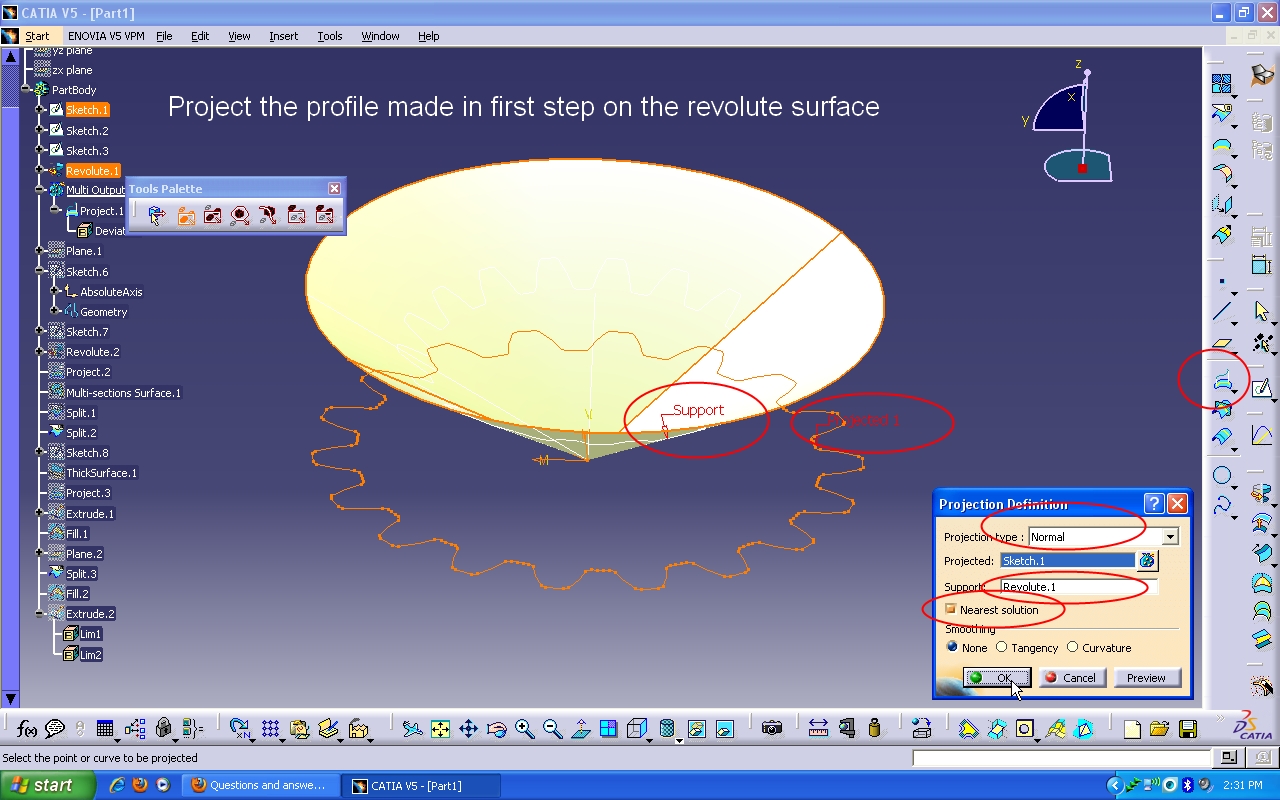Select the Line tool in right toolbar
This screenshot has height=800, width=1280.
tap(1222, 312)
